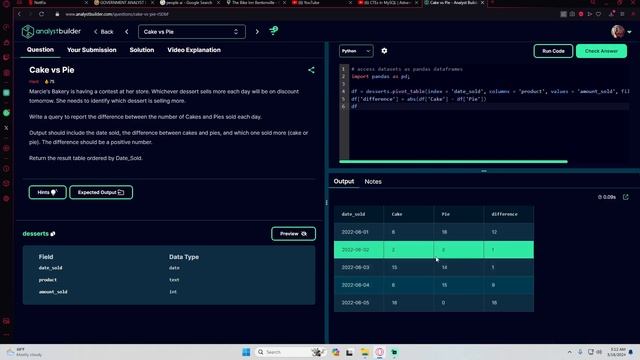Viewport: 640px width, 360px height.
Task: Open the output fullscreen icon
Action: click(626, 197)
